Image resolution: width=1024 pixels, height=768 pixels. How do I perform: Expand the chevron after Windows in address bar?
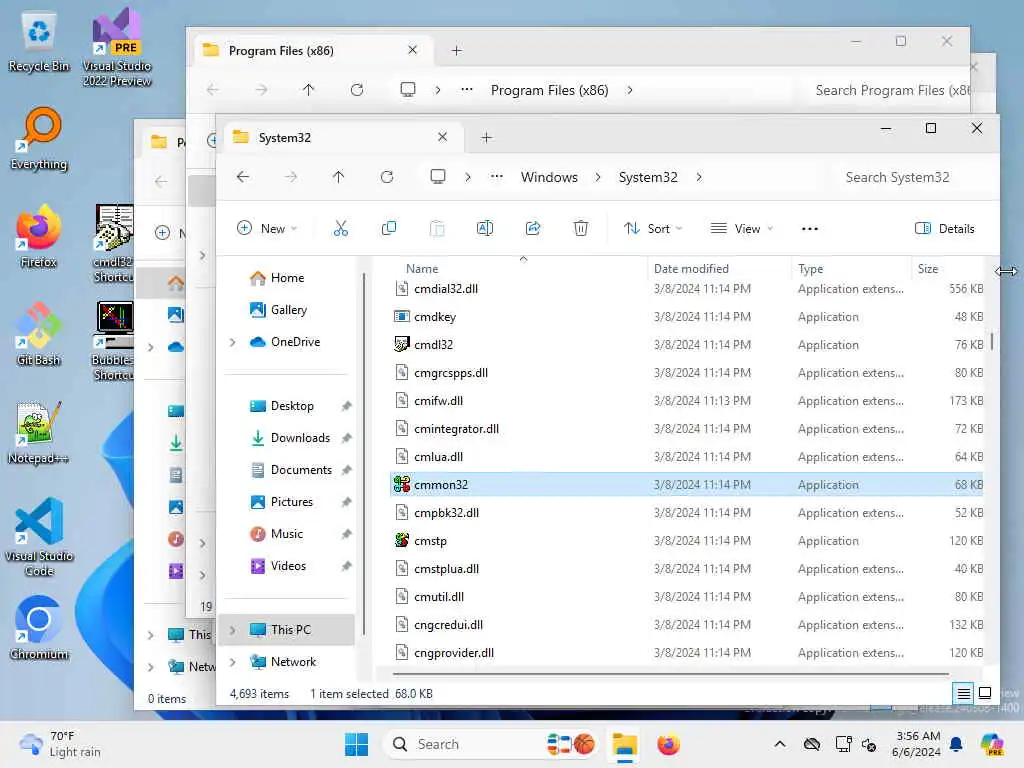(598, 177)
